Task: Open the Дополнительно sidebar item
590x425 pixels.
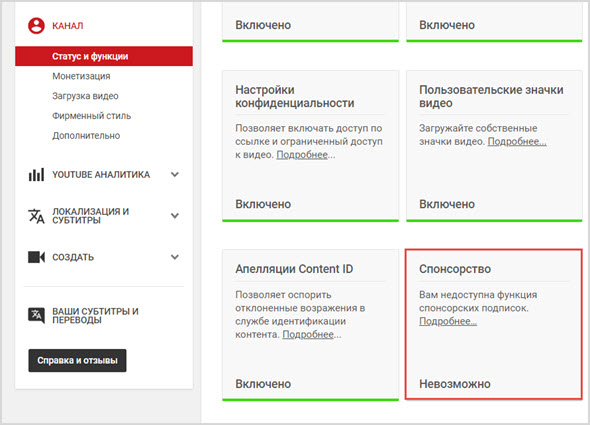Action: [86, 136]
